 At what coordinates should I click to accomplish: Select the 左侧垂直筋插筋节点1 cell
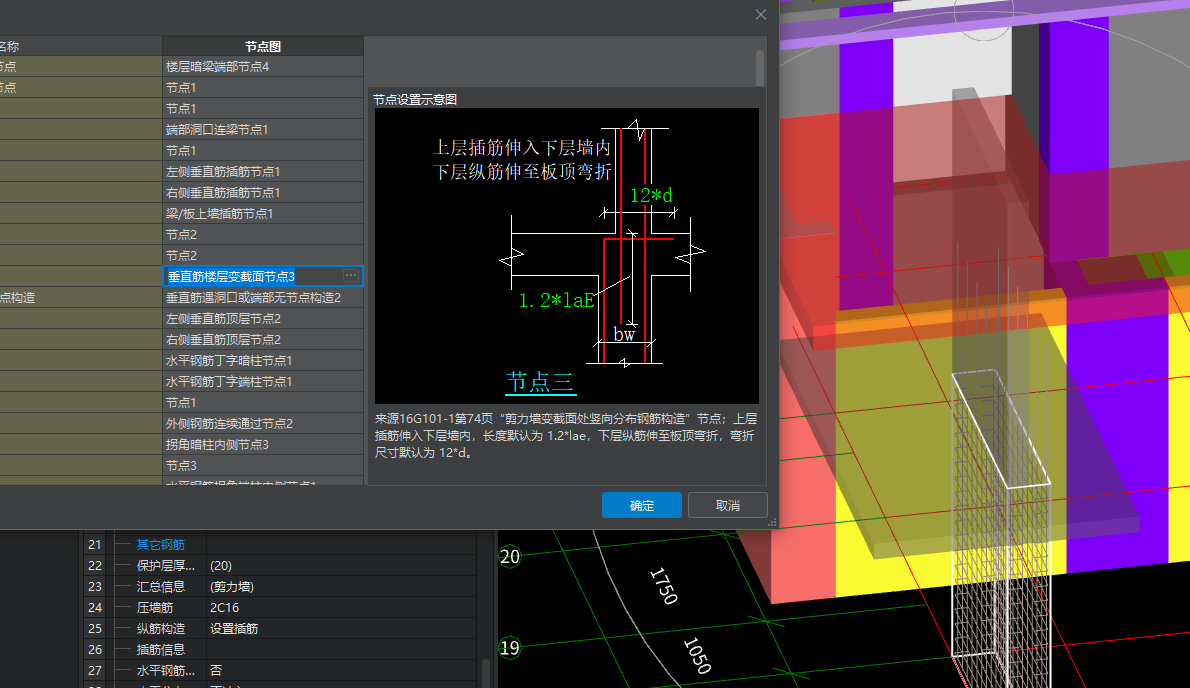click(263, 171)
